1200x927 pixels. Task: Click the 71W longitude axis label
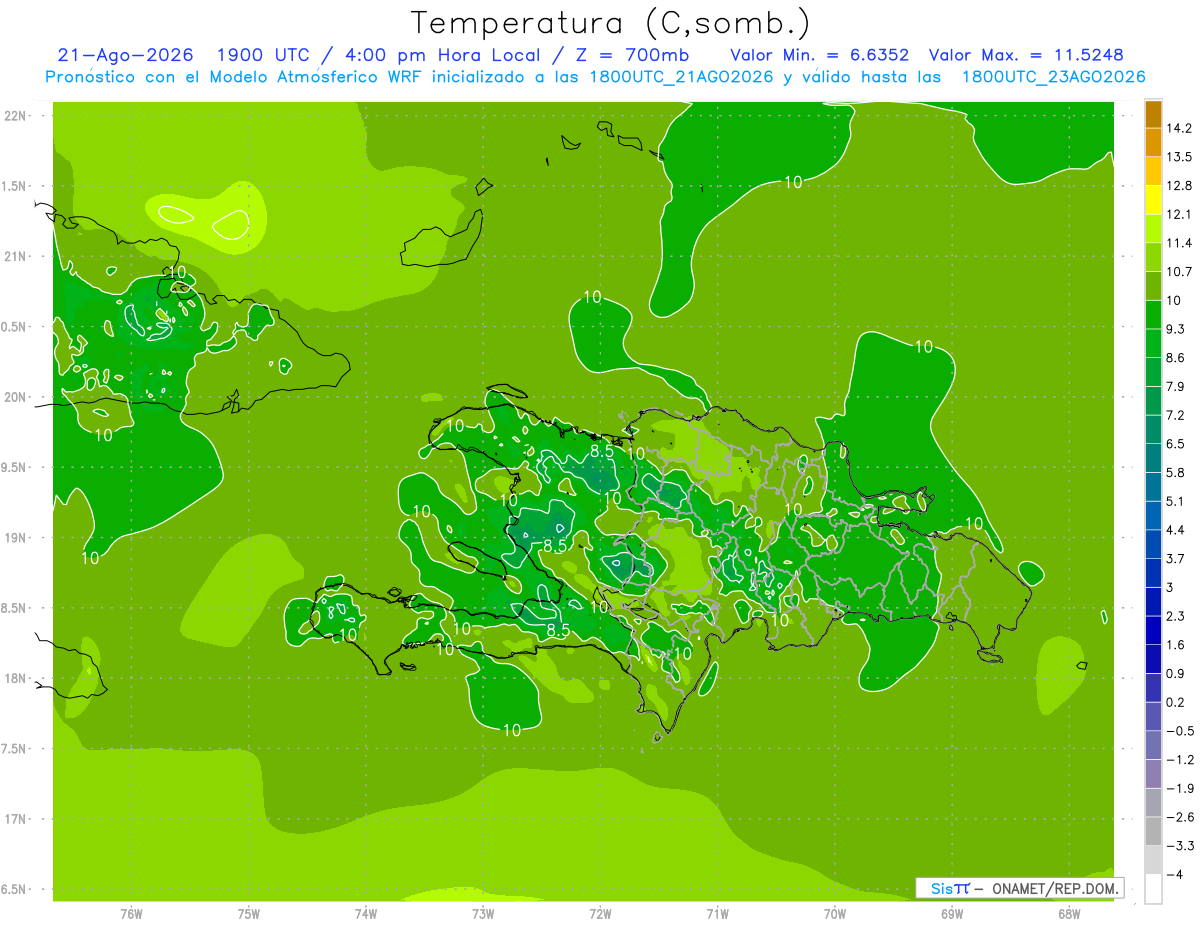pyautogui.click(x=717, y=914)
